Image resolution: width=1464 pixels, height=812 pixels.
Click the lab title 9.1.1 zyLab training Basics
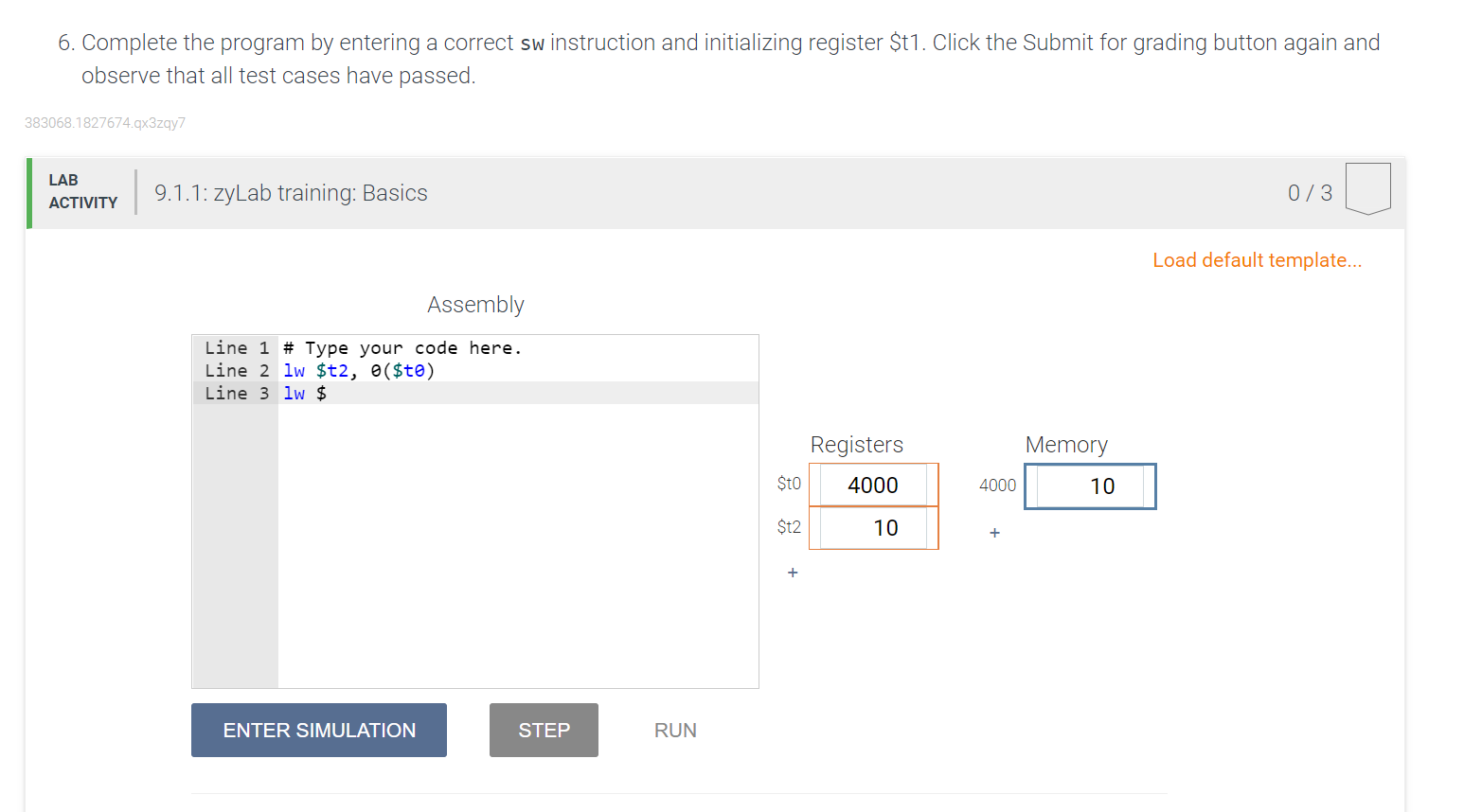click(291, 192)
